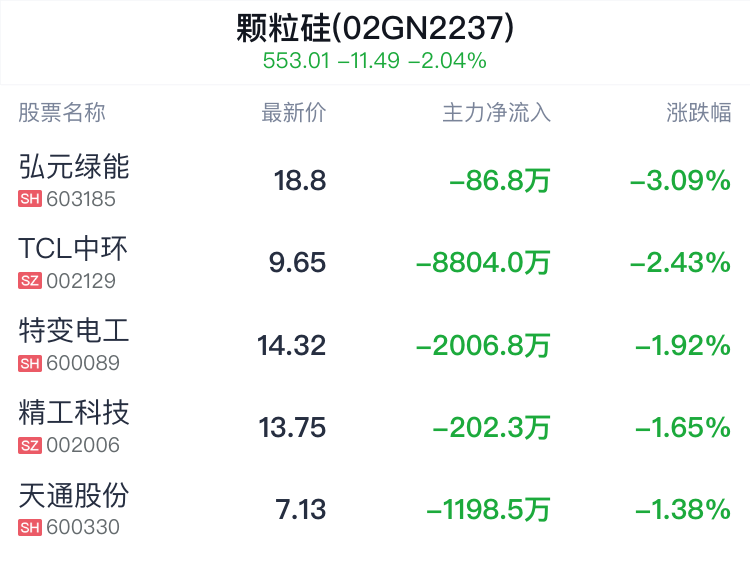Click the sector index value 553.01
This screenshot has width=750, height=564.
pyautogui.click(x=296, y=61)
